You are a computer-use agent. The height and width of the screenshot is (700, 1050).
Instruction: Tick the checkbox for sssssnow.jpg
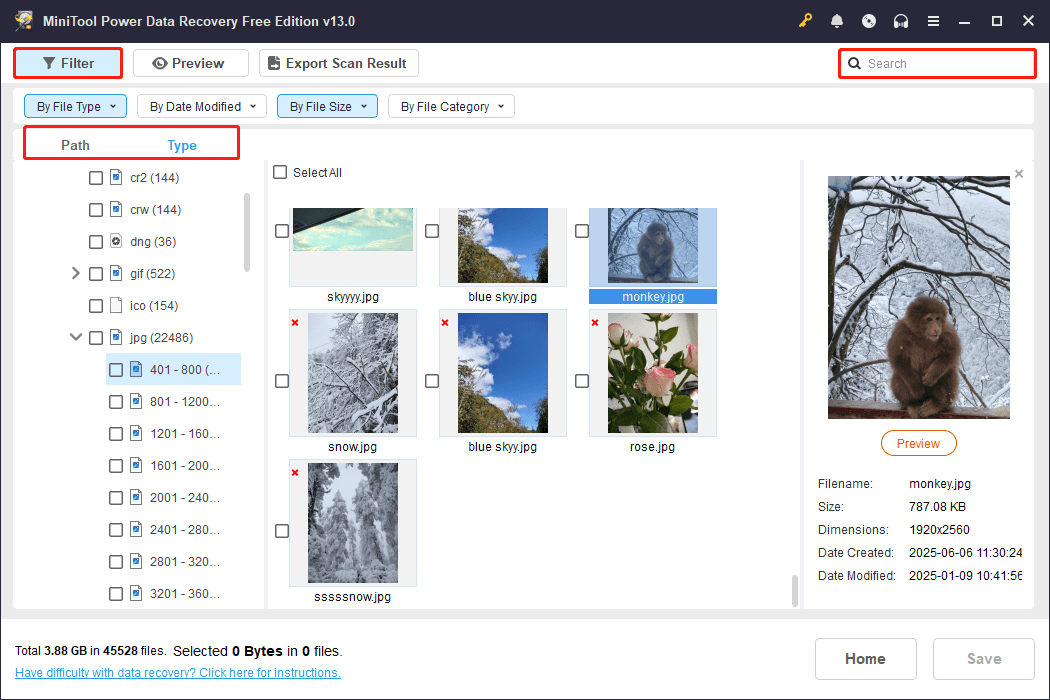click(282, 531)
